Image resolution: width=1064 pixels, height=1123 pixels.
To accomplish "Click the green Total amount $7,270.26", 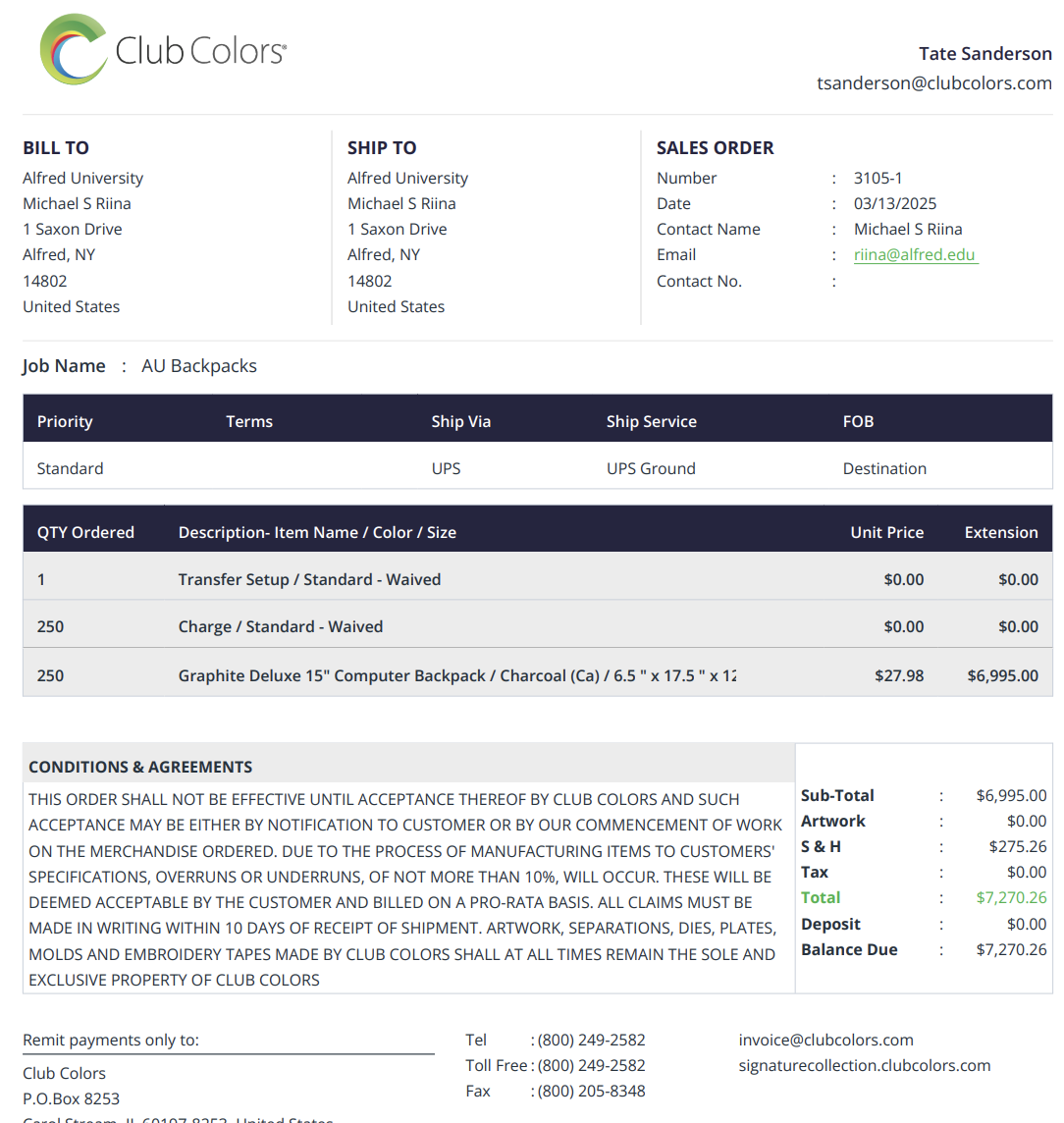I will pyautogui.click(x=1011, y=898).
